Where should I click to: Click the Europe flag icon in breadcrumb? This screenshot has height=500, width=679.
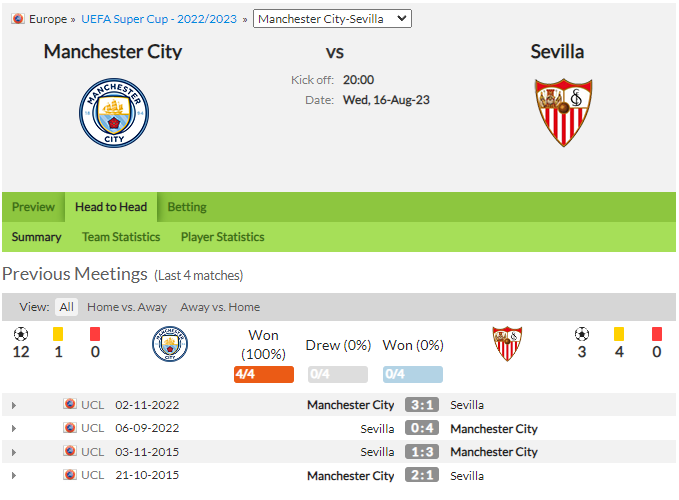tap(18, 19)
